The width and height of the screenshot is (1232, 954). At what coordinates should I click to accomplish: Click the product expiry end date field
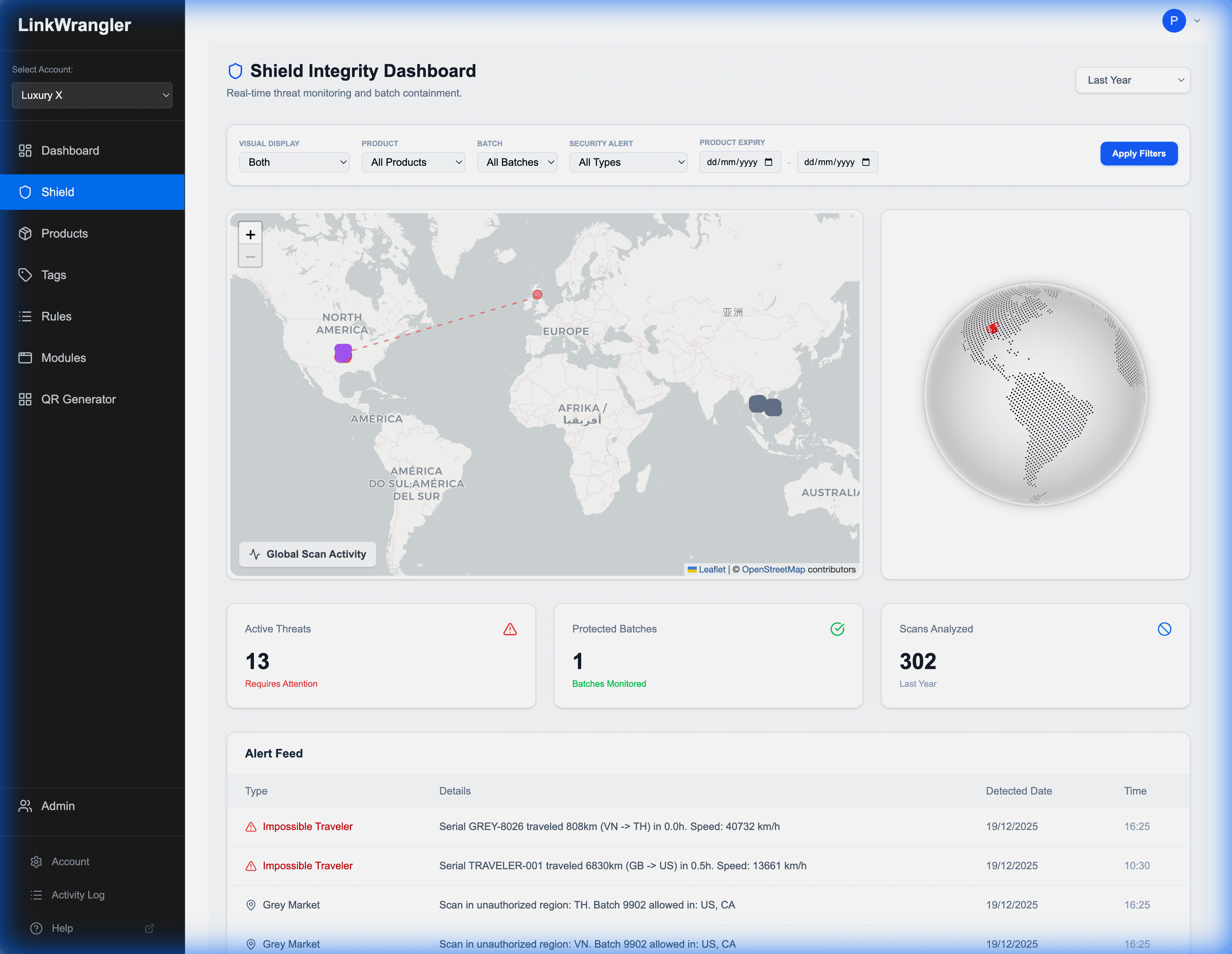click(828, 162)
